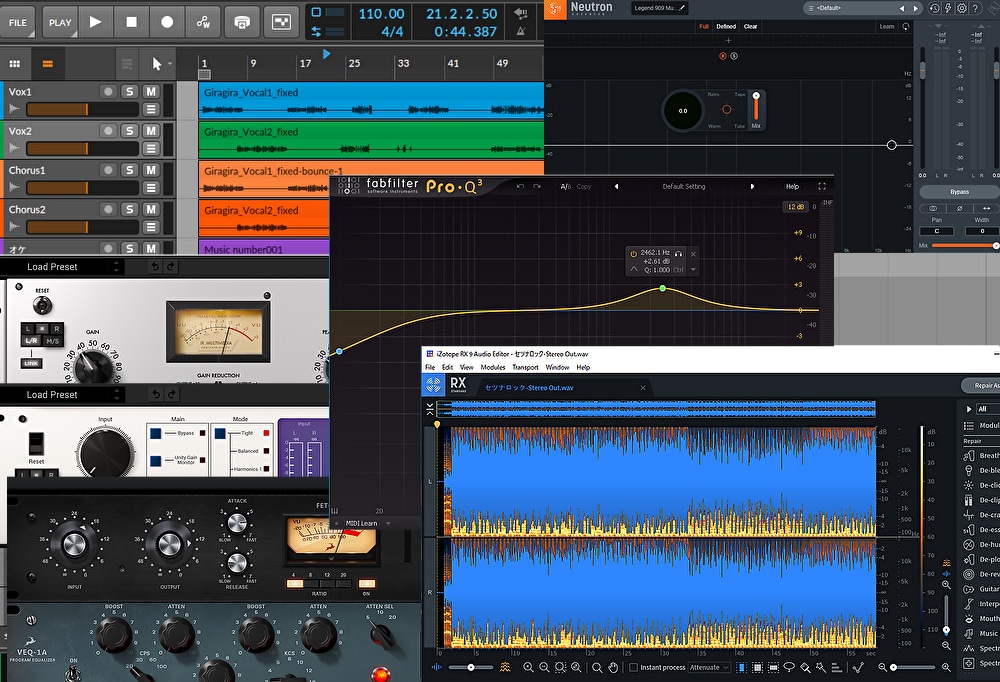
Task: Select the Clear mode tab in Neutron
Action: [x=751, y=27]
